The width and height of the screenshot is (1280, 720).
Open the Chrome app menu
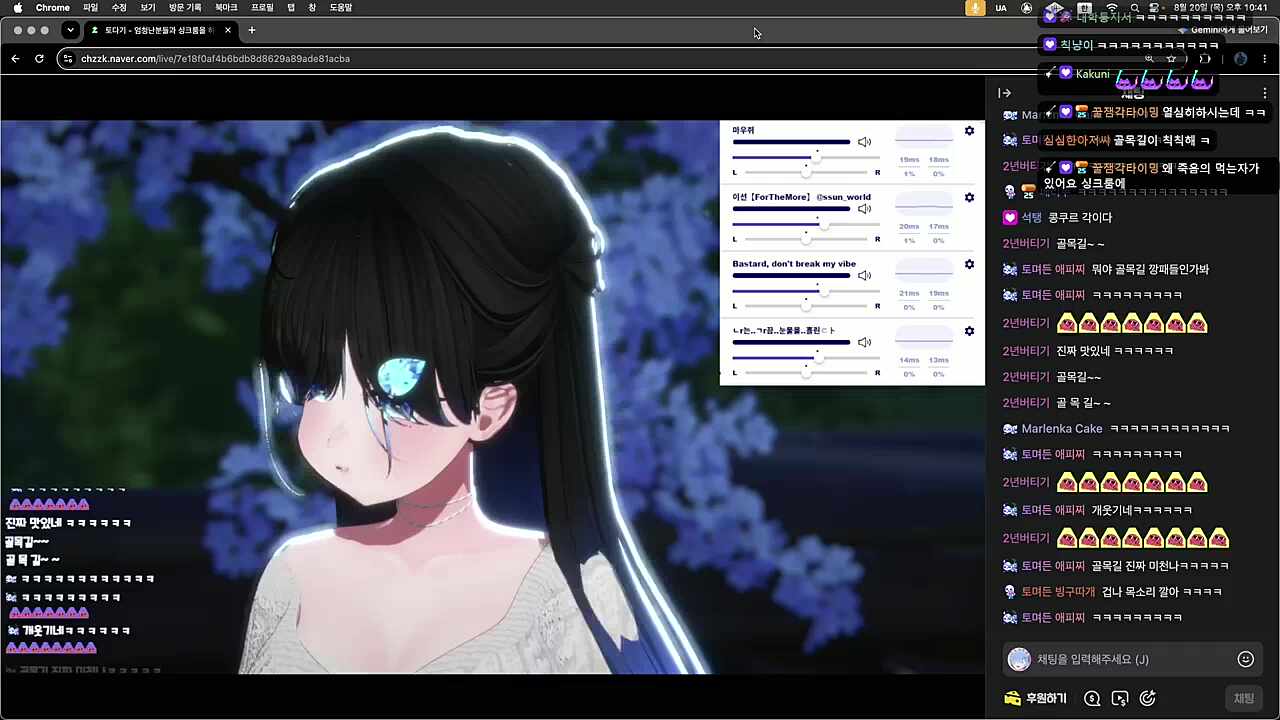click(53, 8)
